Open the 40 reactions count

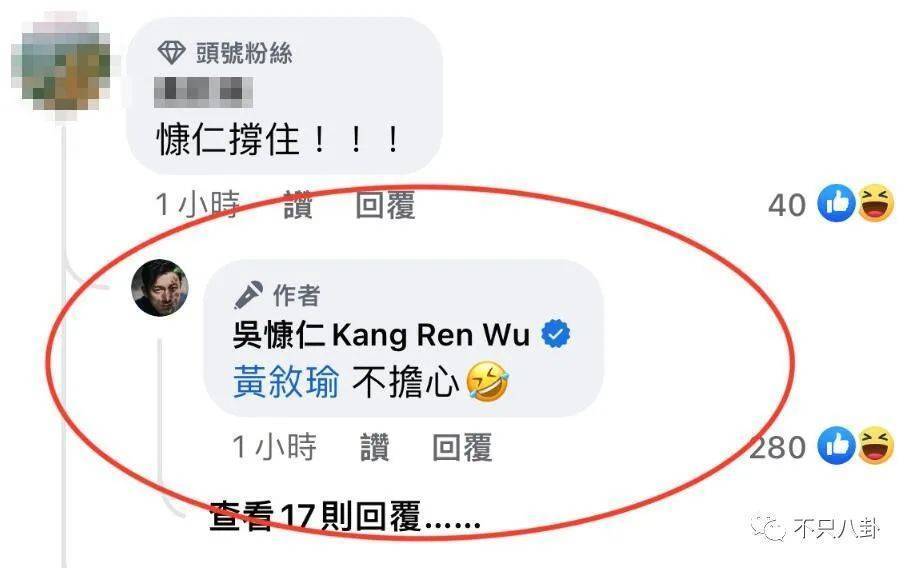(787, 205)
